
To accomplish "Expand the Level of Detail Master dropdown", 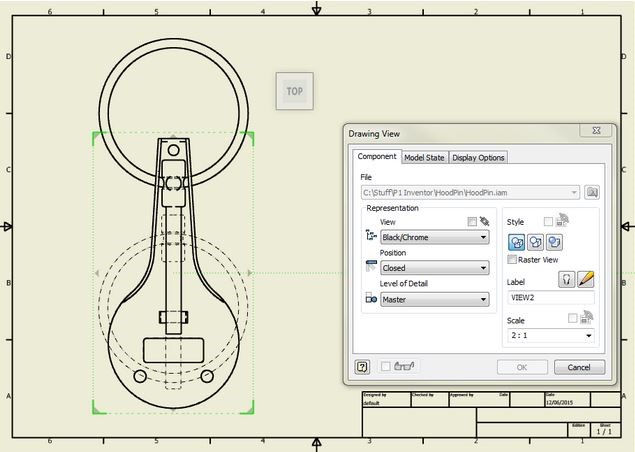I will (x=435, y=300).
